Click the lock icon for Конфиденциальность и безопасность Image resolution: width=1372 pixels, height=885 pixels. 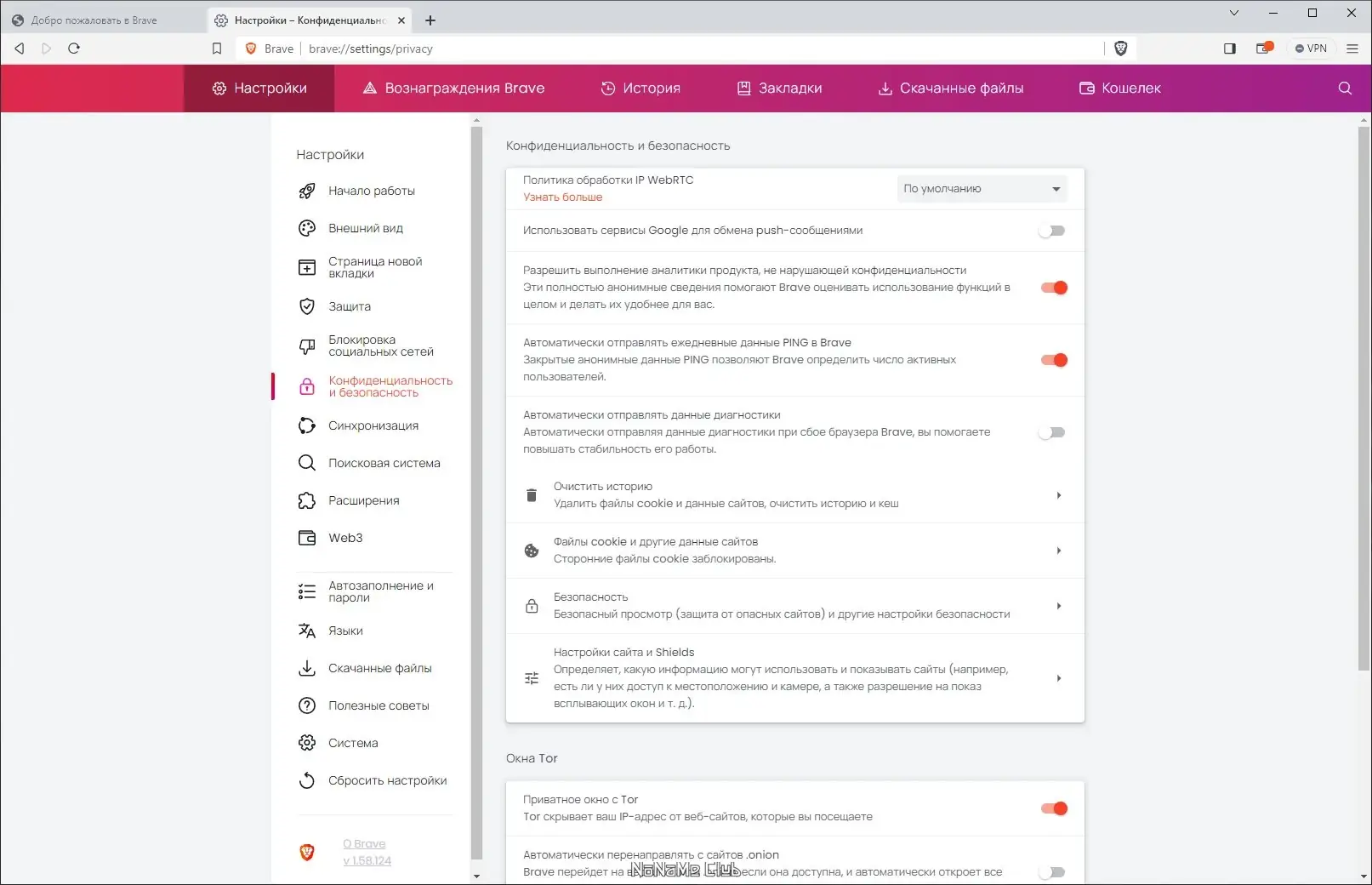[307, 387]
